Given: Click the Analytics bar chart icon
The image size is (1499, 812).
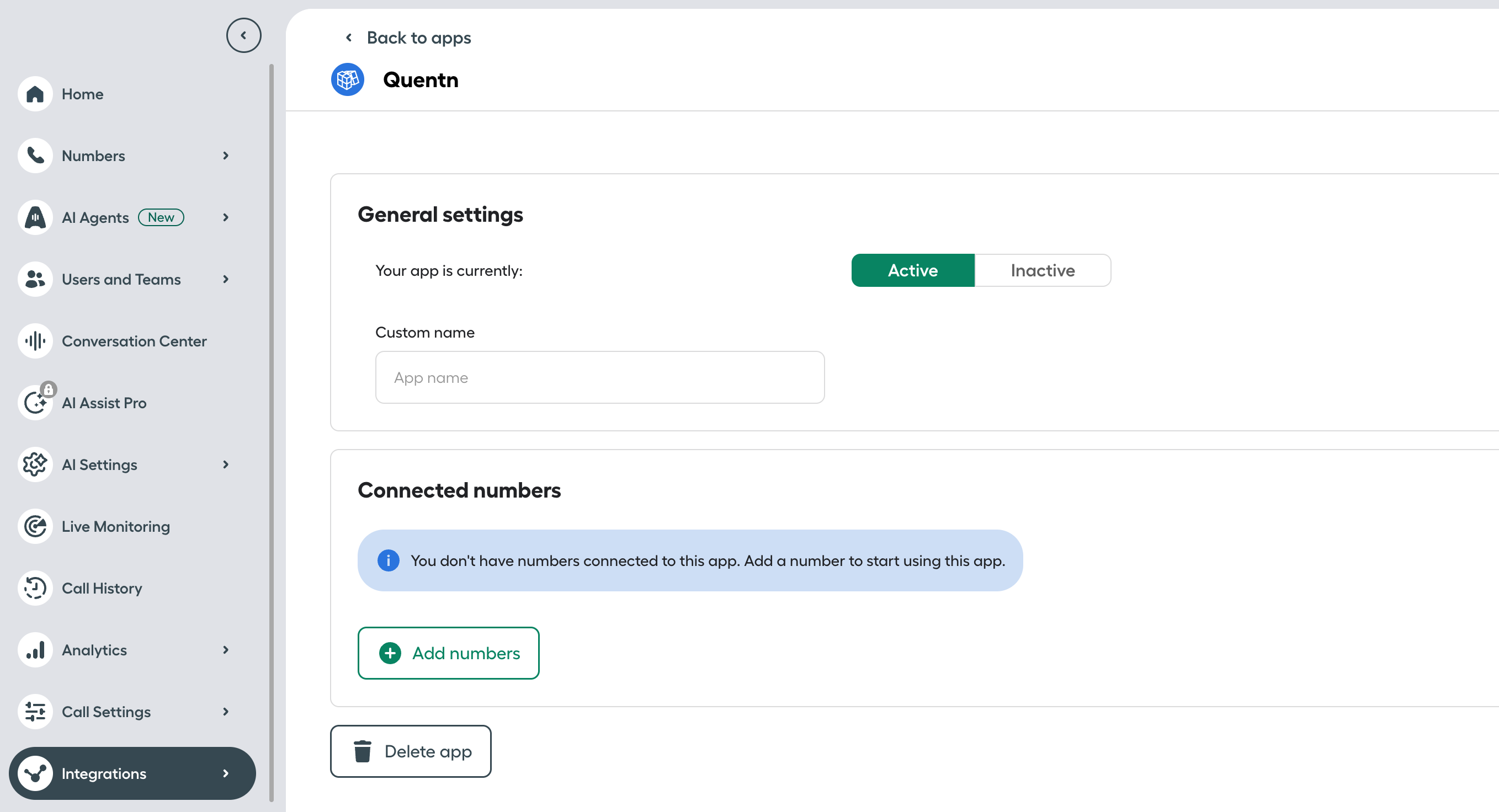Looking at the screenshot, I should pyautogui.click(x=35, y=650).
